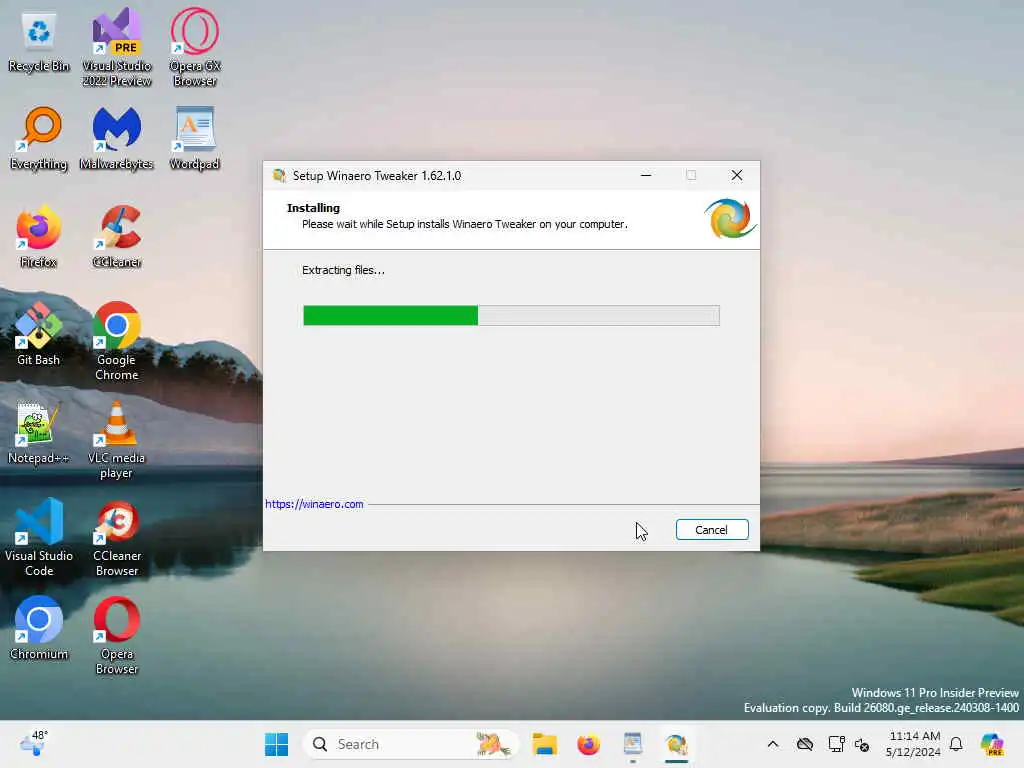Screen dimensions: 1024x768
Task: Select the Chromium desktop shortcut
Action: click(x=39, y=628)
